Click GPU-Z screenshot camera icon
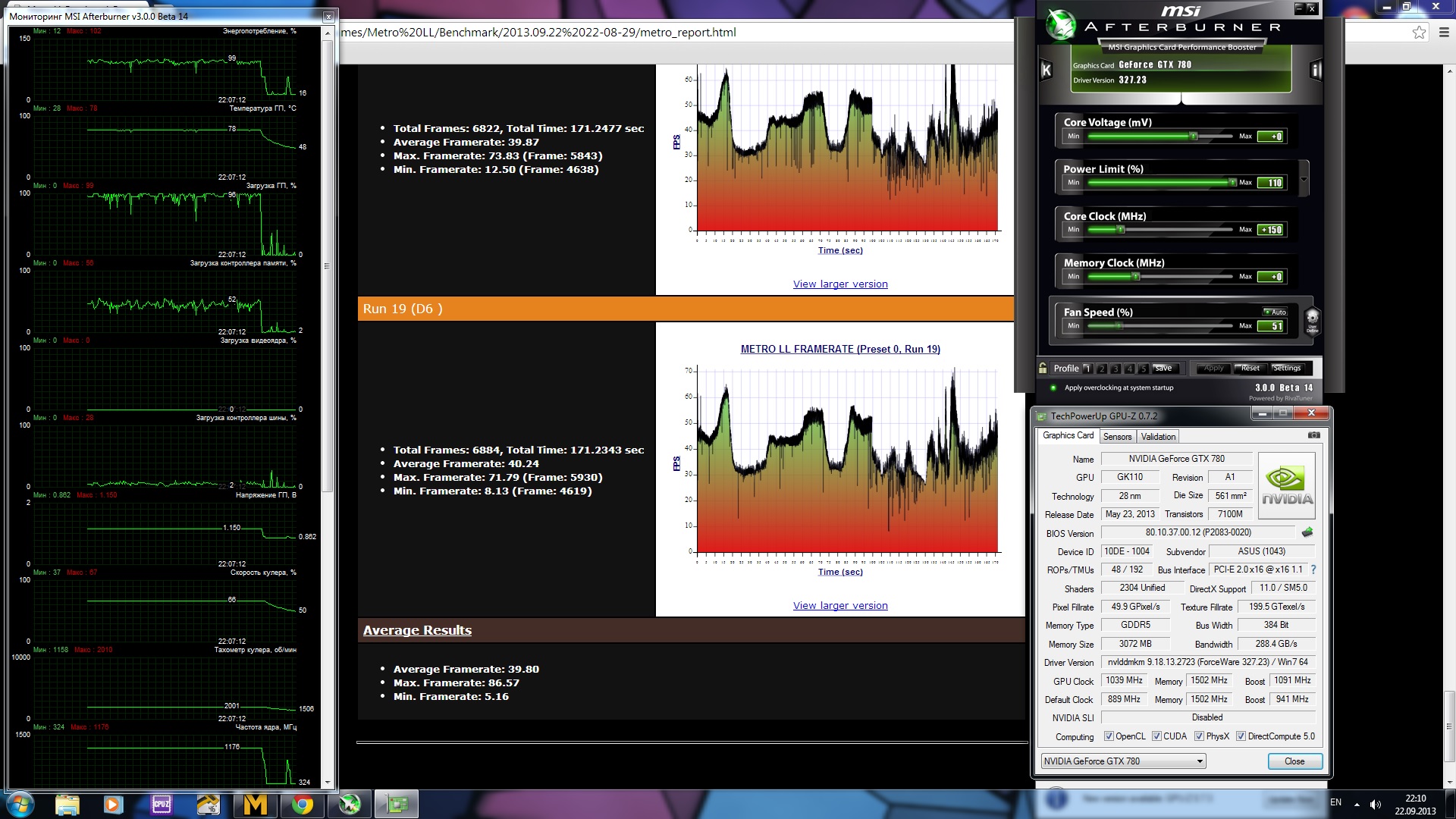The width and height of the screenshot is (1456, 819). [1313, 435]
